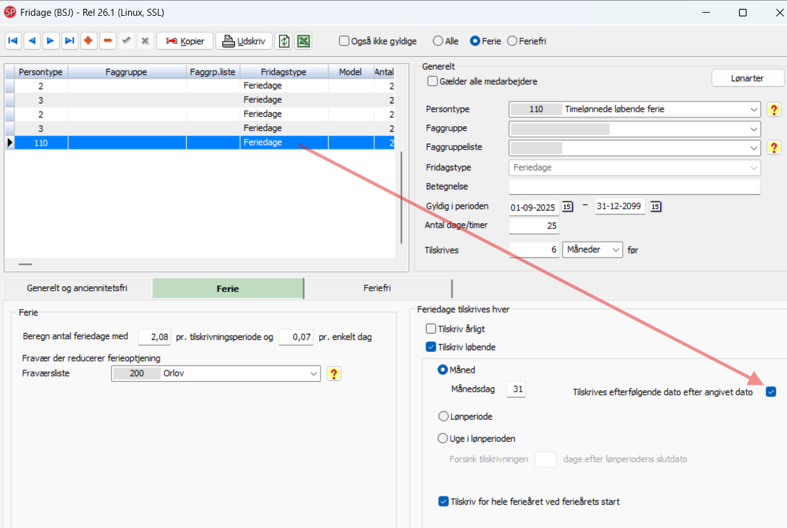Screen dimensions: 787x528
Task: Refresh the data with reload icon
Action: [x=284, y=41]
